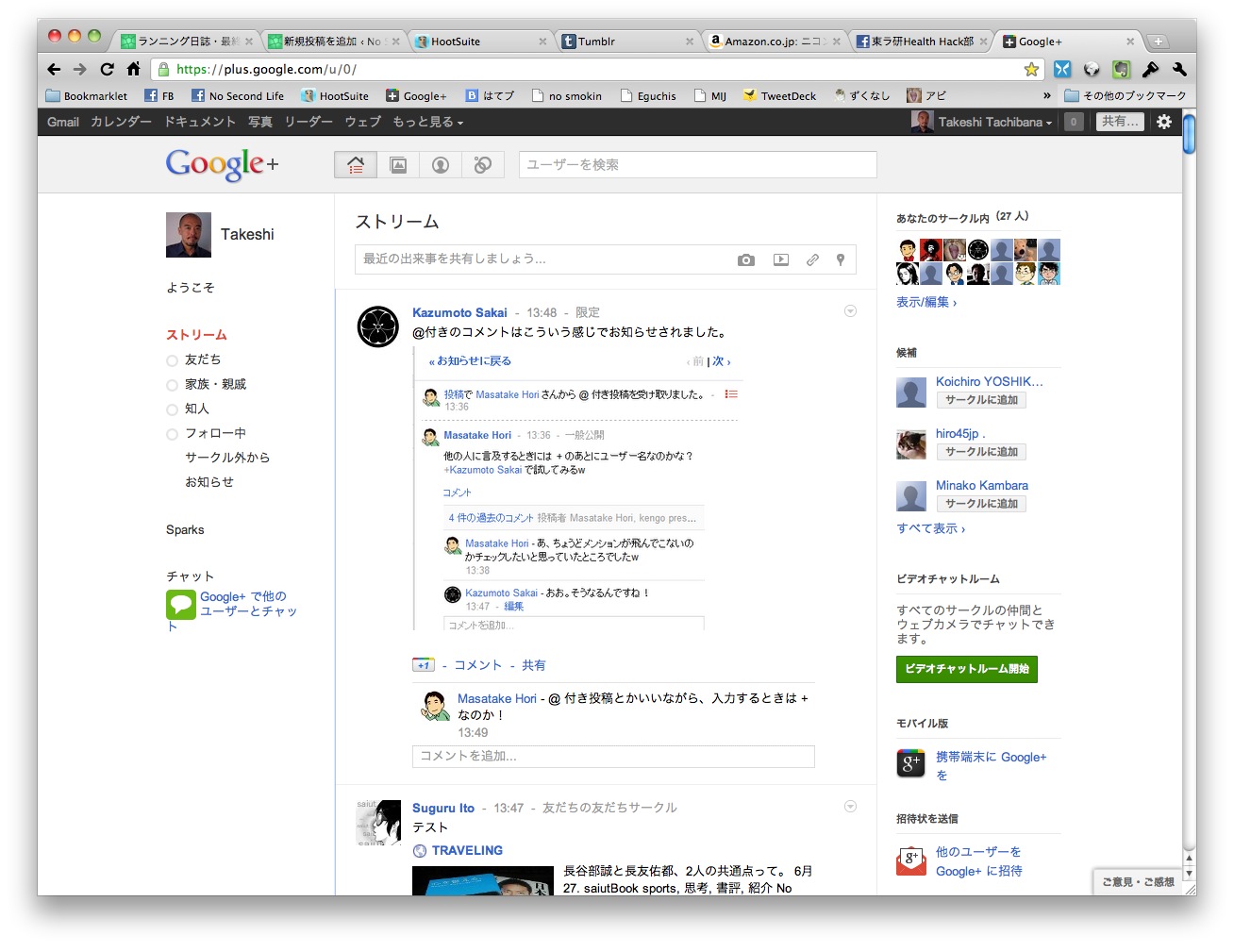Open Takeshi Tachibana account dropdown

pyautogui.click(x=994, y=122)
